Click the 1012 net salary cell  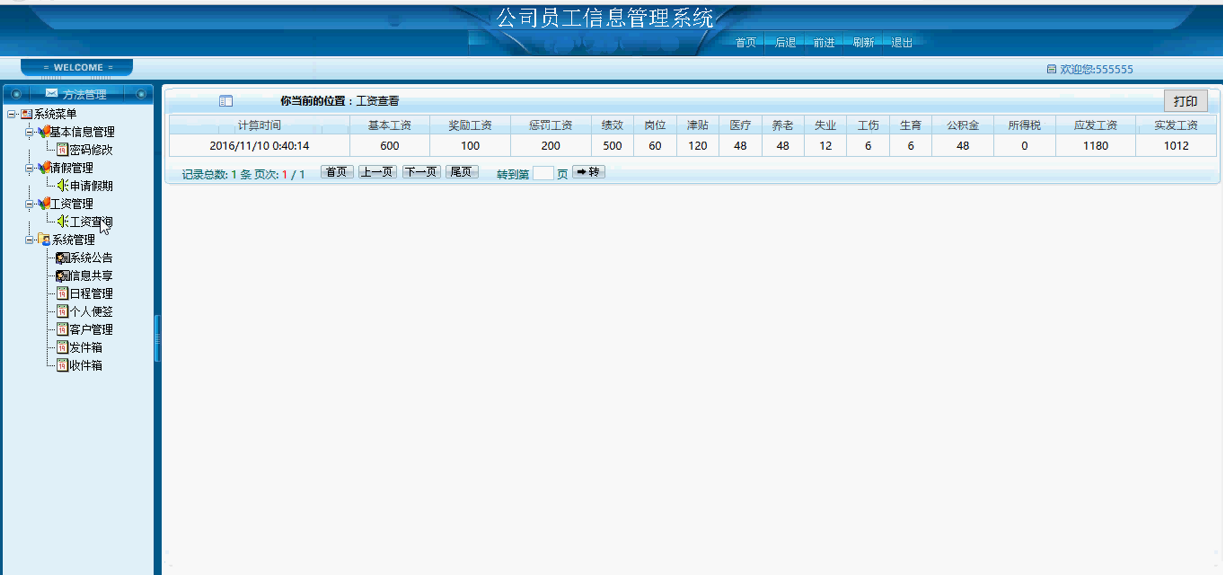pyautogui.click(x=1177, y=145)
